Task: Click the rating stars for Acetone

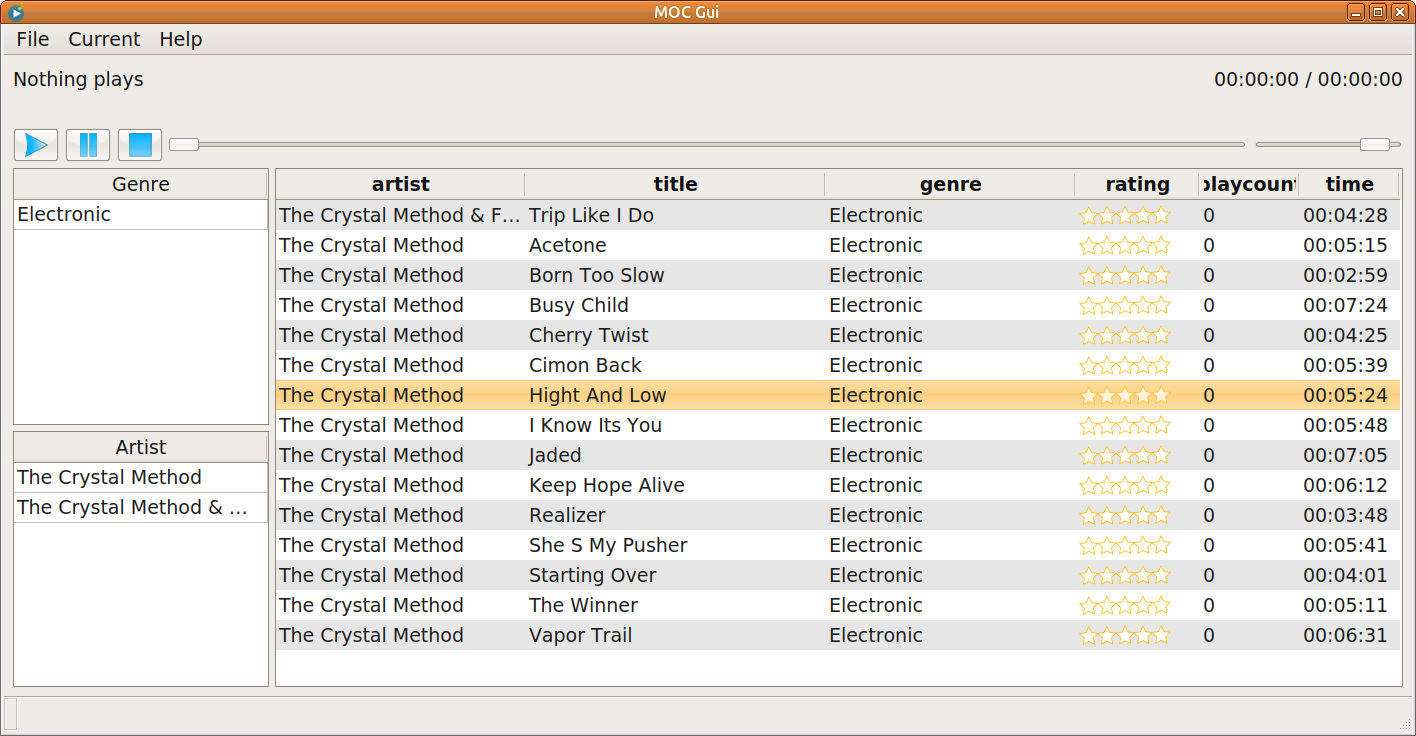Action: pos(1125,245)
